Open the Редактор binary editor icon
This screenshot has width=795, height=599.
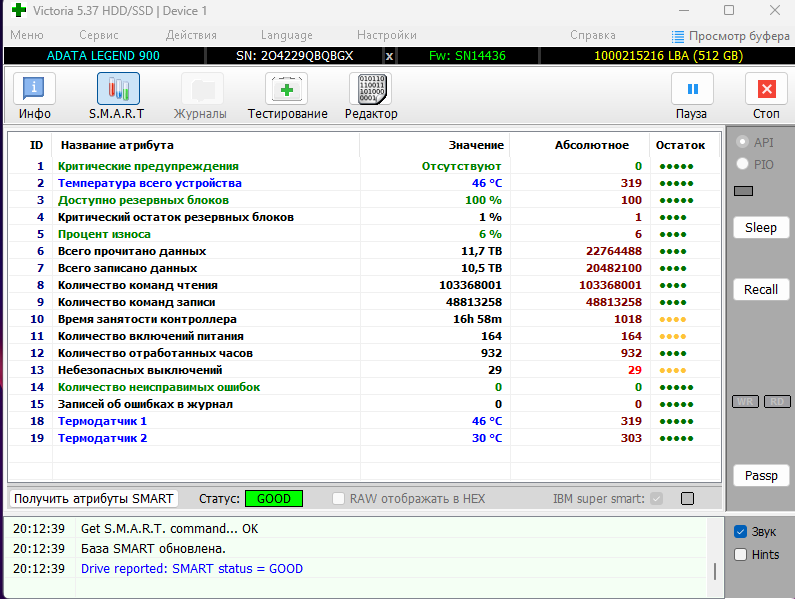pyautogui.click(x=372, y=89)
